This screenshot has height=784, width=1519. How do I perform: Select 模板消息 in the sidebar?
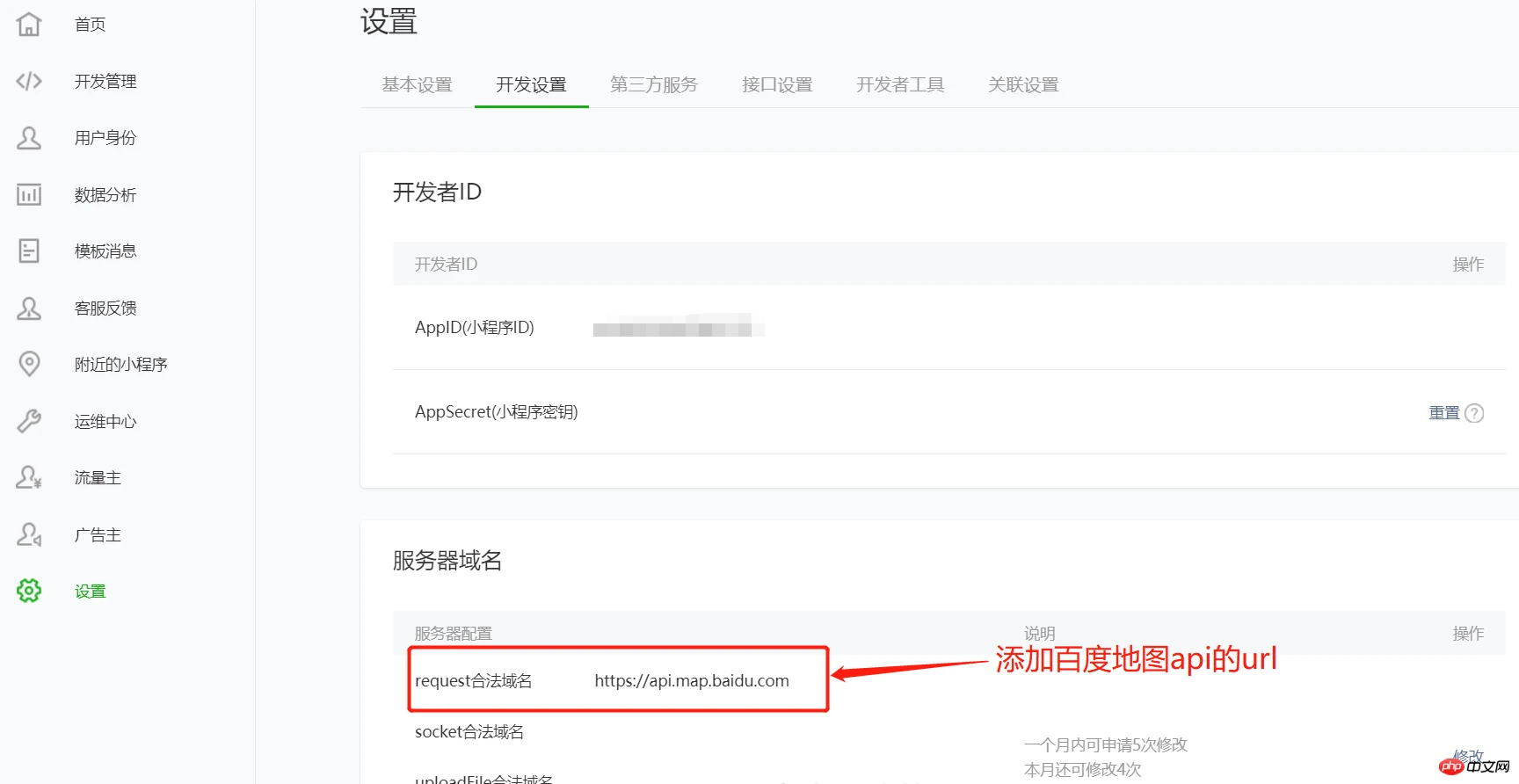(x=105, y=251)
